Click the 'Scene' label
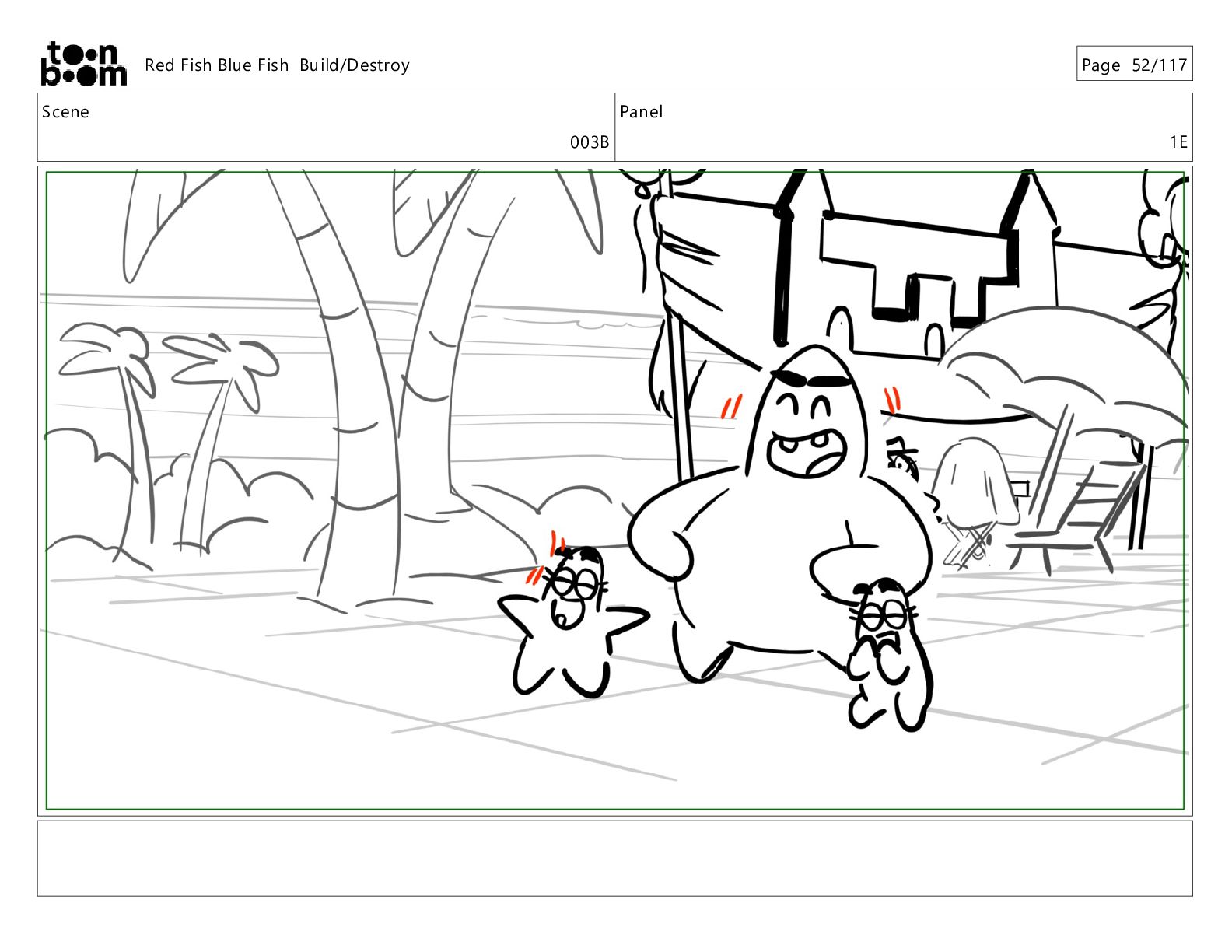Viewport: 1232px width, 952px height. [65, 112]
